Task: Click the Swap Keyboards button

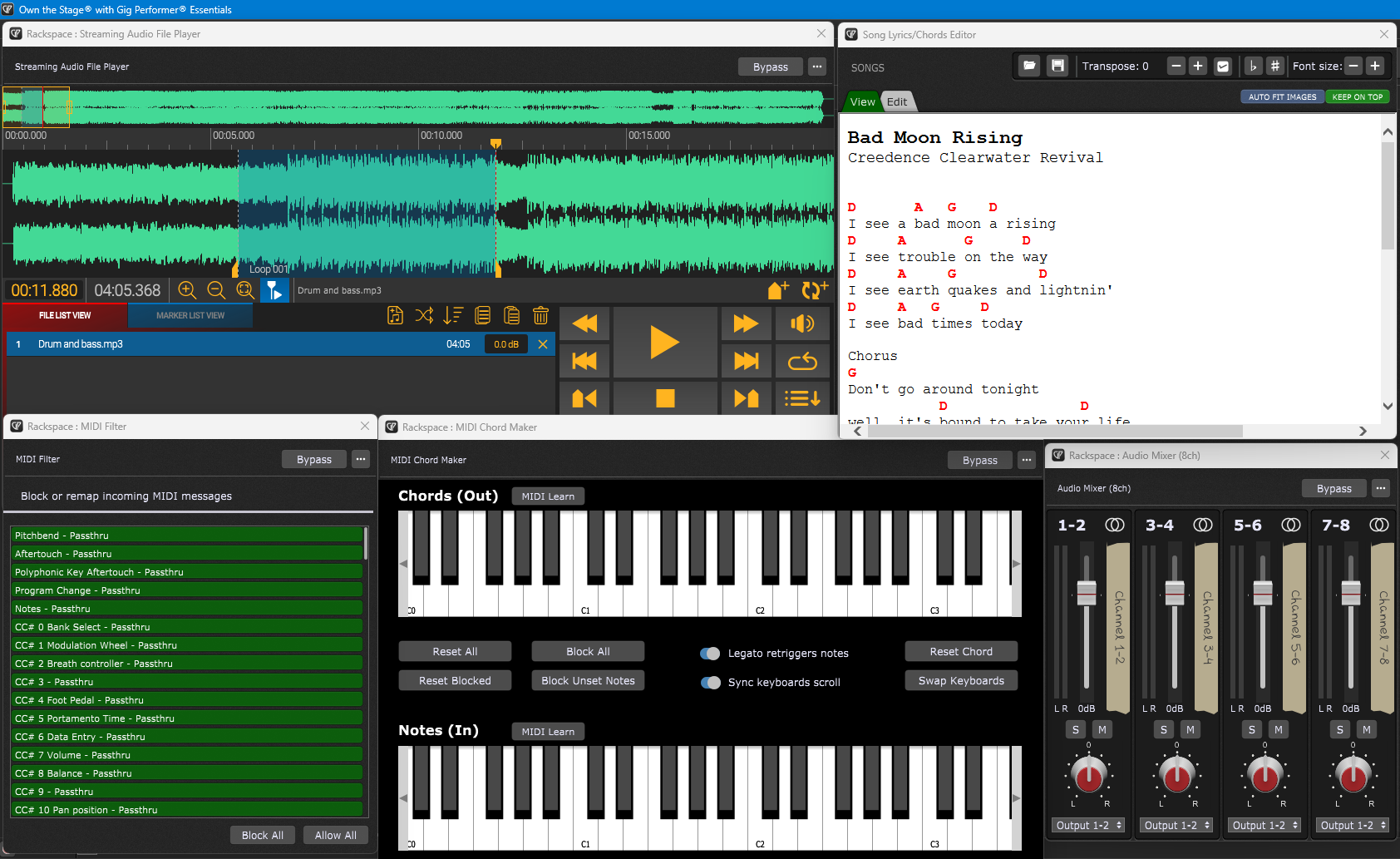Action: coord(961,680)
